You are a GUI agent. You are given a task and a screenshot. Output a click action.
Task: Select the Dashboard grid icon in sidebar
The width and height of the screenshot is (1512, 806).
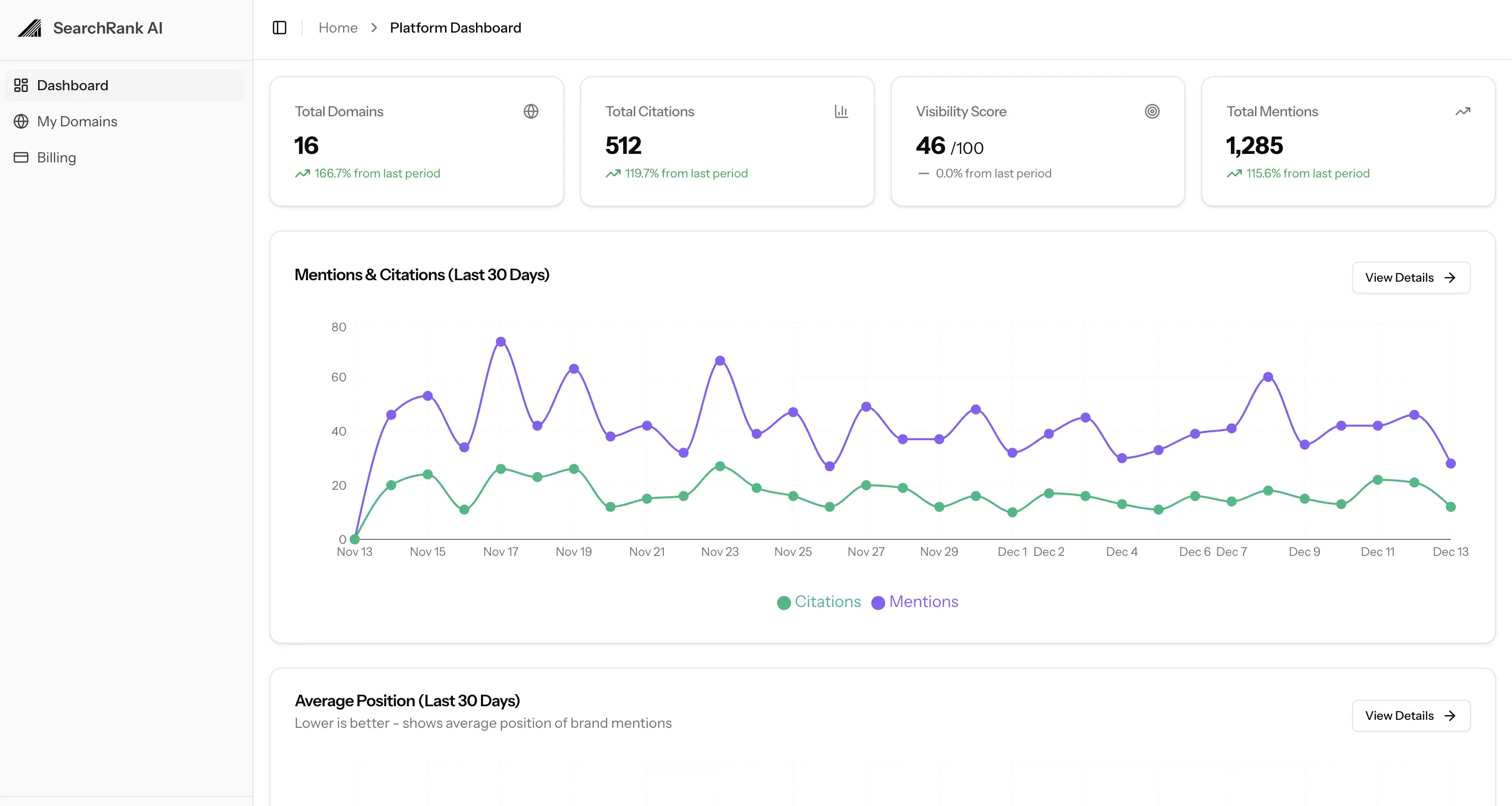(x=21, y=85)
